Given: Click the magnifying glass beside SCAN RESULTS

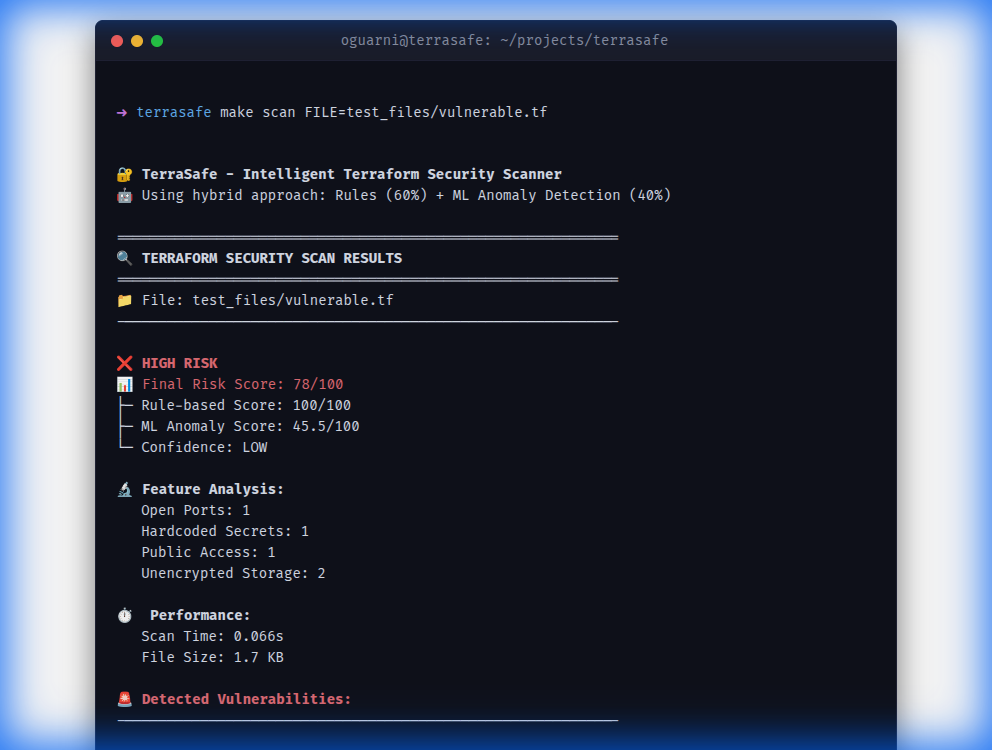Looking at the screenshot, I should (125, 257).
